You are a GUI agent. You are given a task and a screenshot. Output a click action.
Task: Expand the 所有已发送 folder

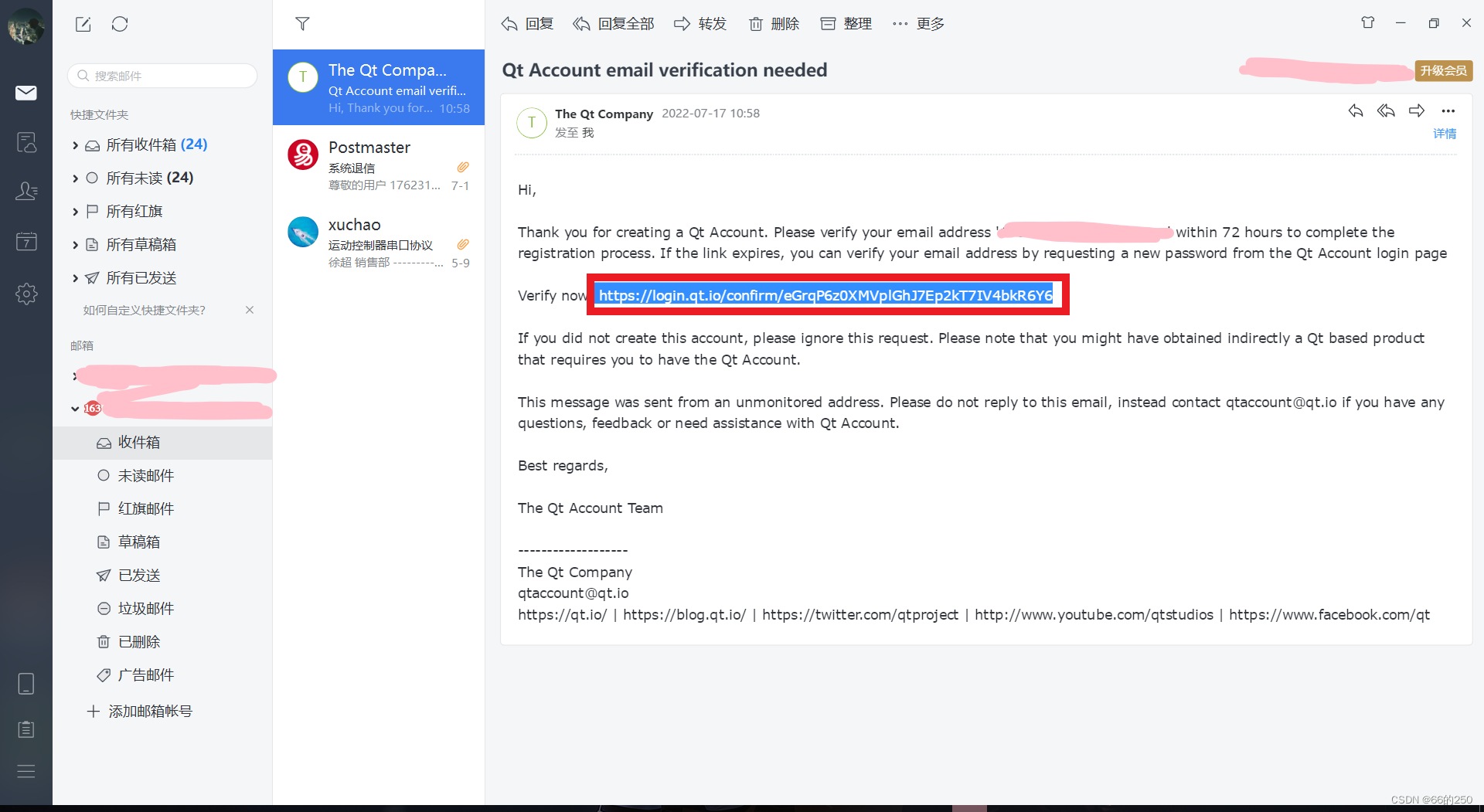point(75,278)
